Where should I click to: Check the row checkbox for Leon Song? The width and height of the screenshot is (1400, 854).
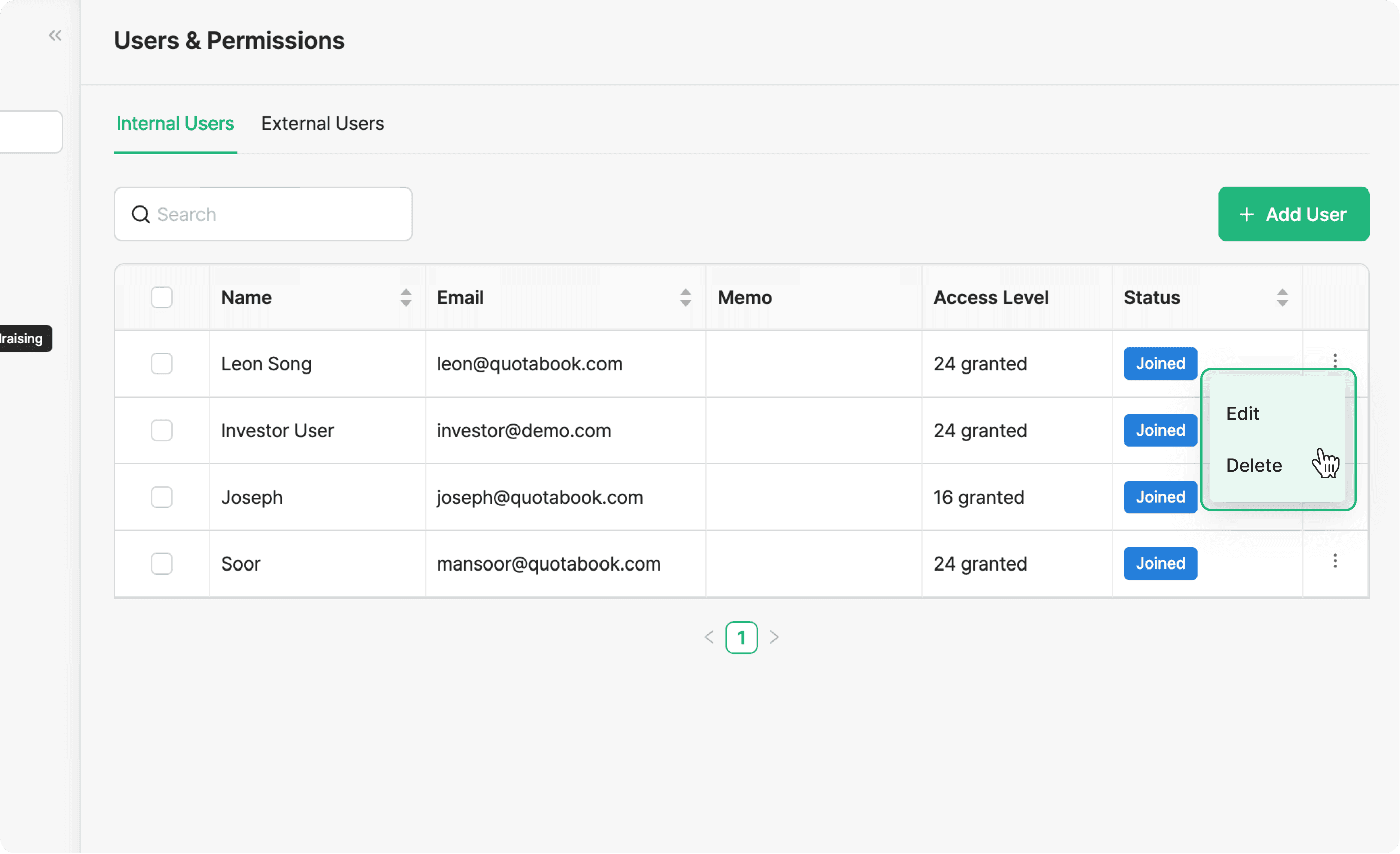tap(161, 364)
